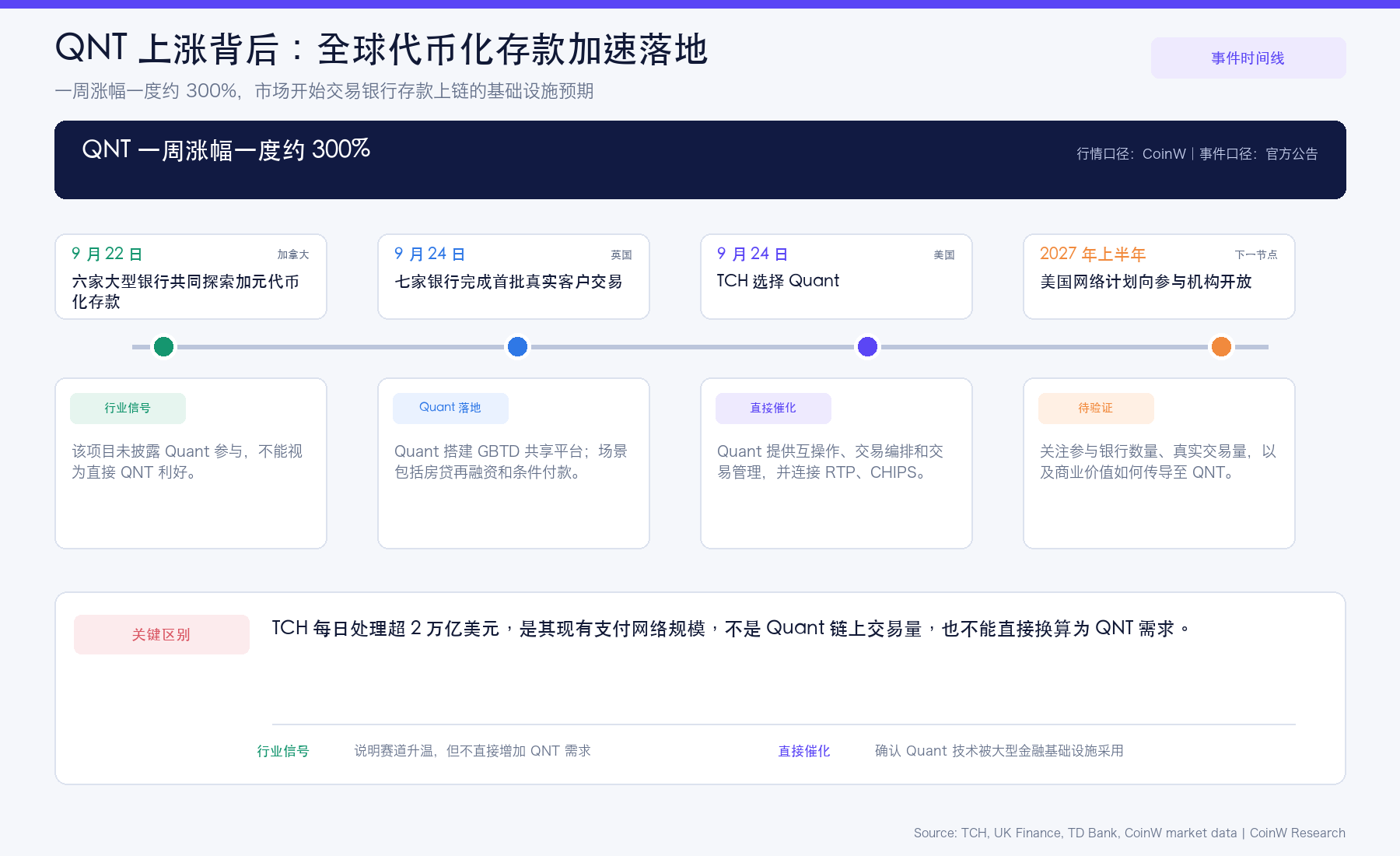1400x856 pixels.
Task: Click the Source: TCH, UK Finance footer
Action: click(x=1129, y=833)
